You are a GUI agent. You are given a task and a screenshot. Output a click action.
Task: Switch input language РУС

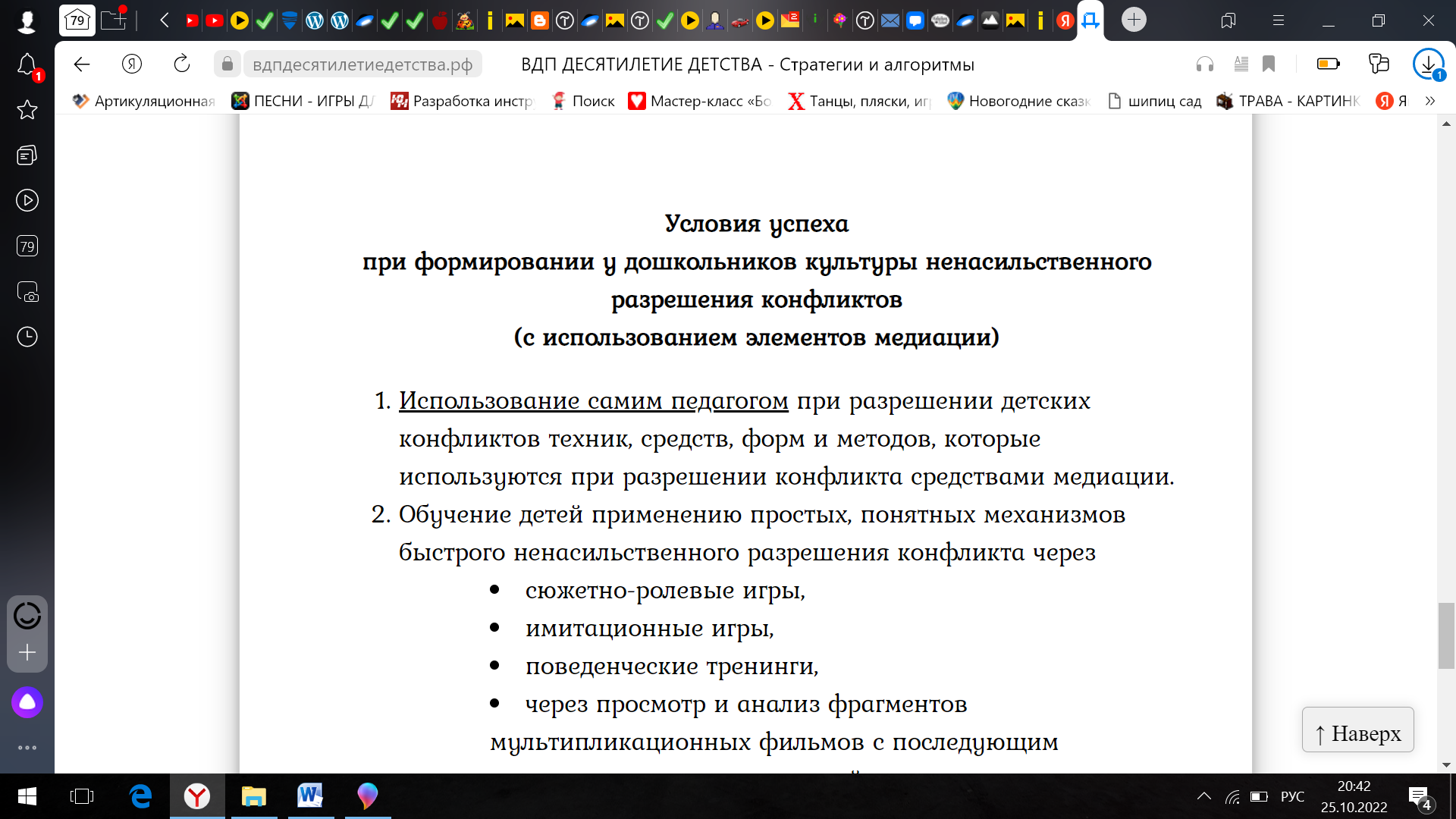click(x=1292, y=796)
